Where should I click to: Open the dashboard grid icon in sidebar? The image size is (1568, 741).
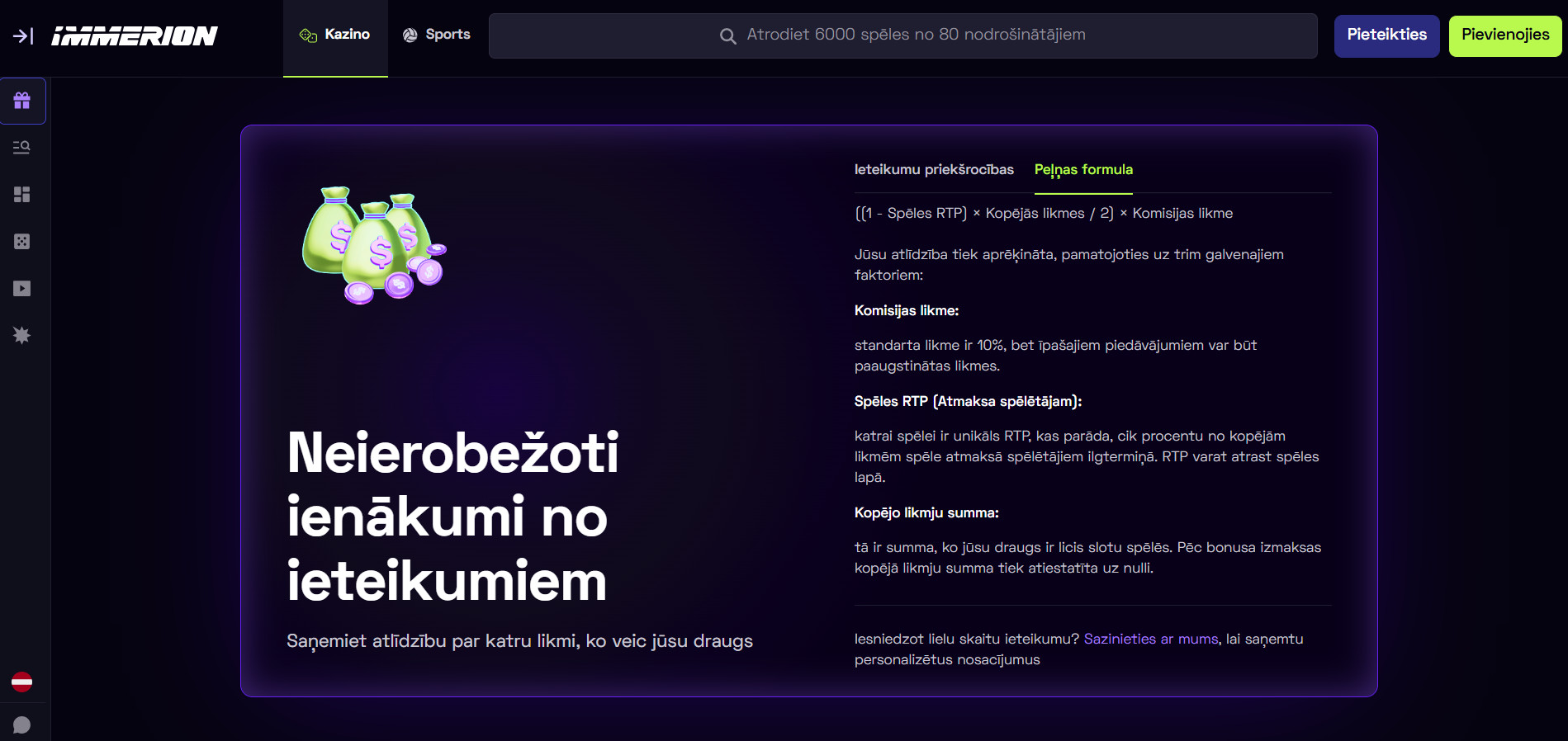[x=22, y=195]
